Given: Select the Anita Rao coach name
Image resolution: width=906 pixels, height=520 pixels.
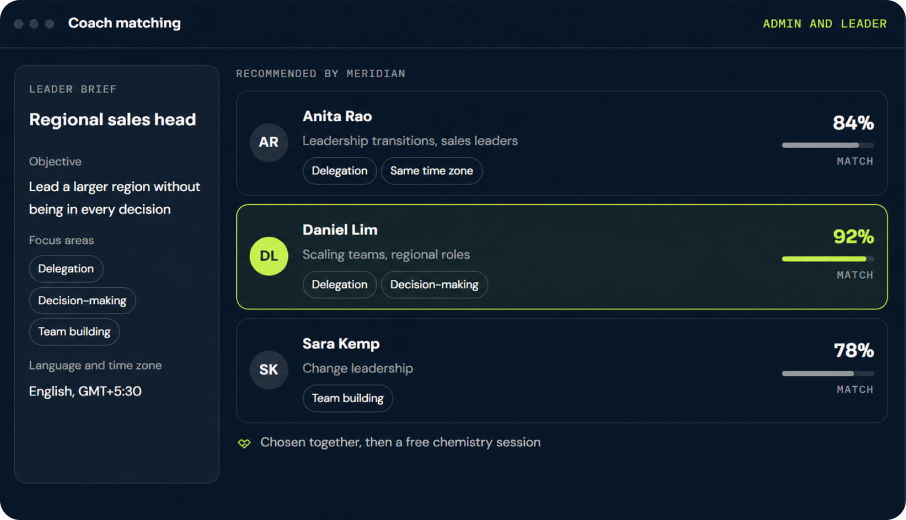Looking at the screenshot, I should point(337,116).
